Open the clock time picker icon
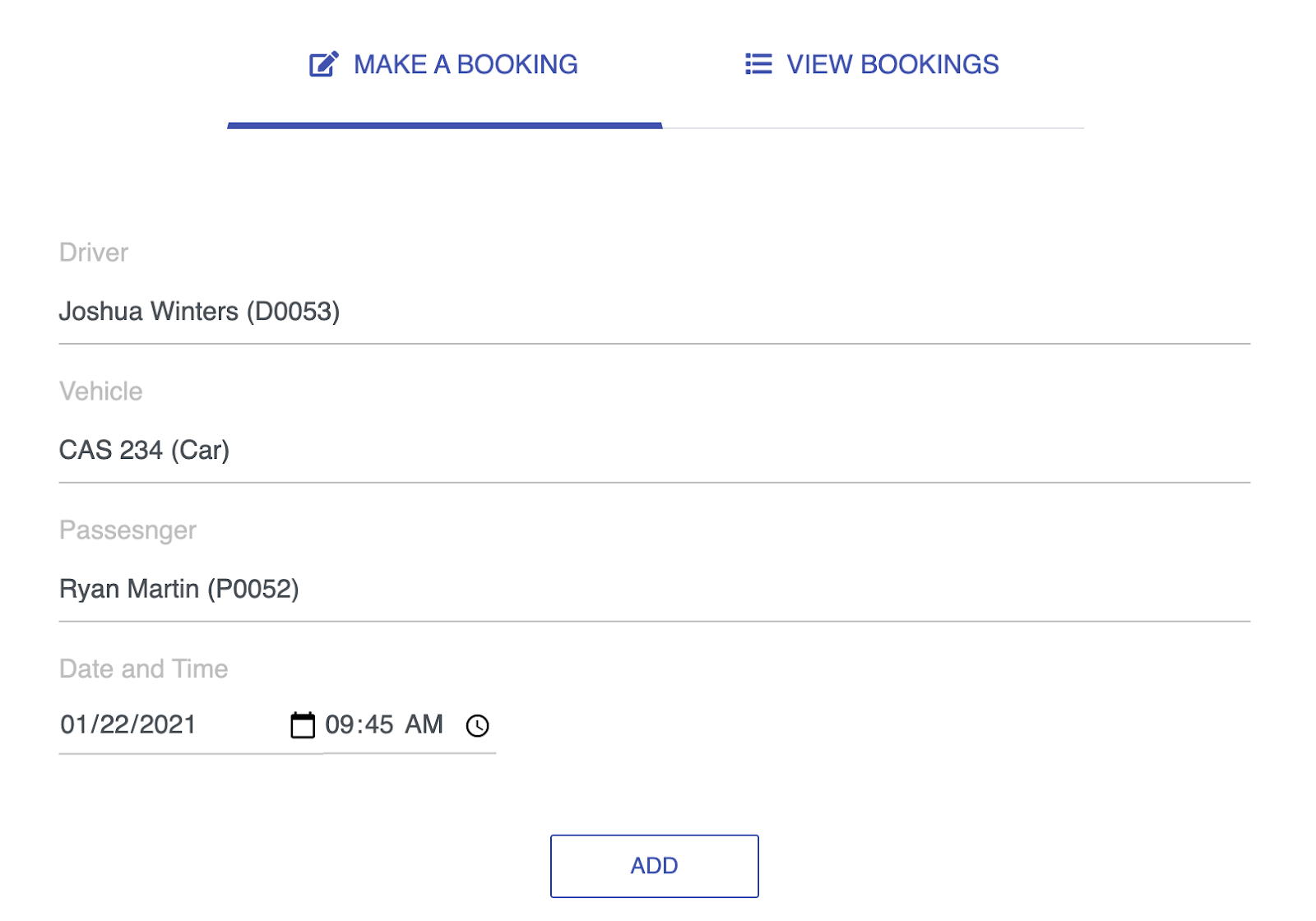Image resolution: width=1316 pixels, height=921 pixels. (x=477, y=725)
